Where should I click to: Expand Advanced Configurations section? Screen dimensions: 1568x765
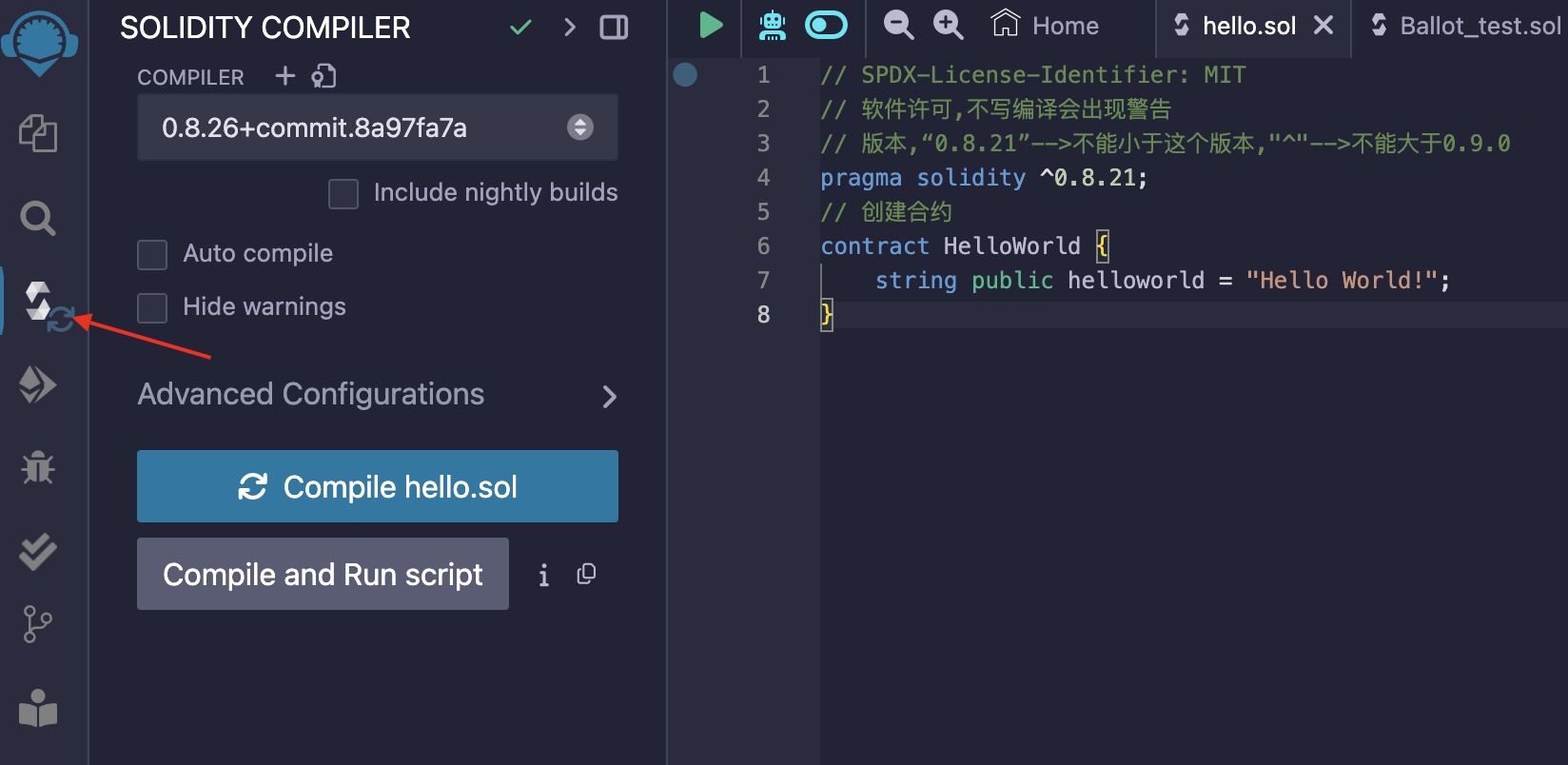coord(378,395)
